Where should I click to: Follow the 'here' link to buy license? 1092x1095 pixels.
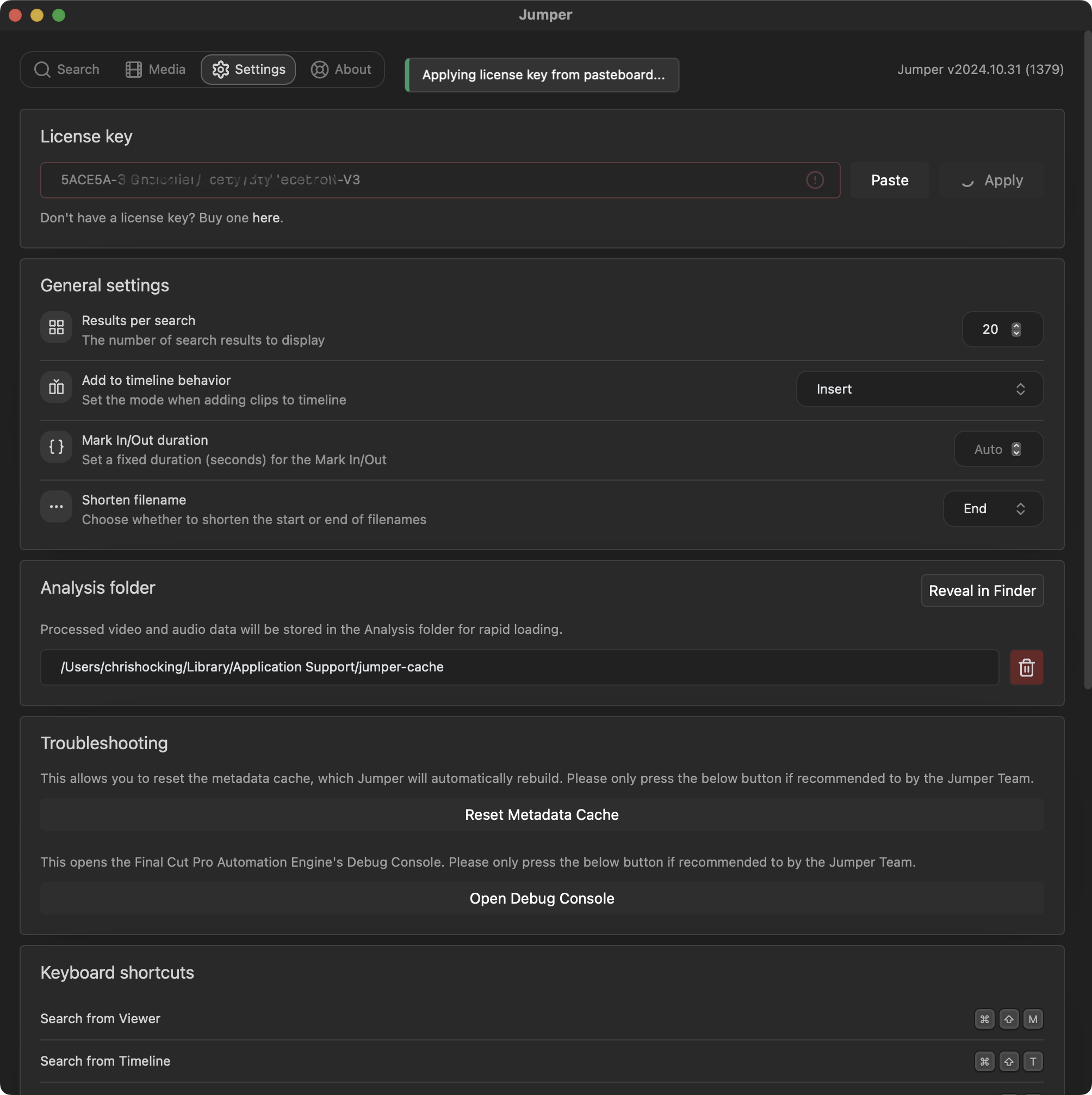tap(265, 218)
